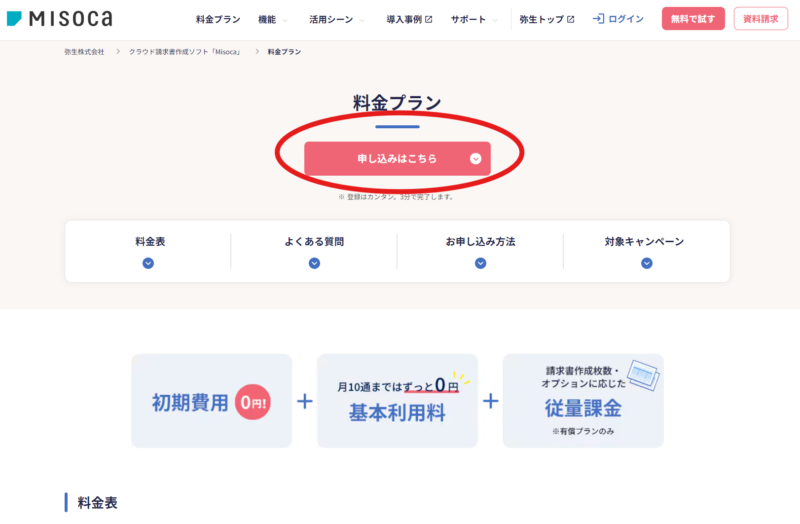This screenshot has width=800, height=524.
Task: Click white arrow circle in 申し込みはこちら button
Action: [x=476, y=158]
